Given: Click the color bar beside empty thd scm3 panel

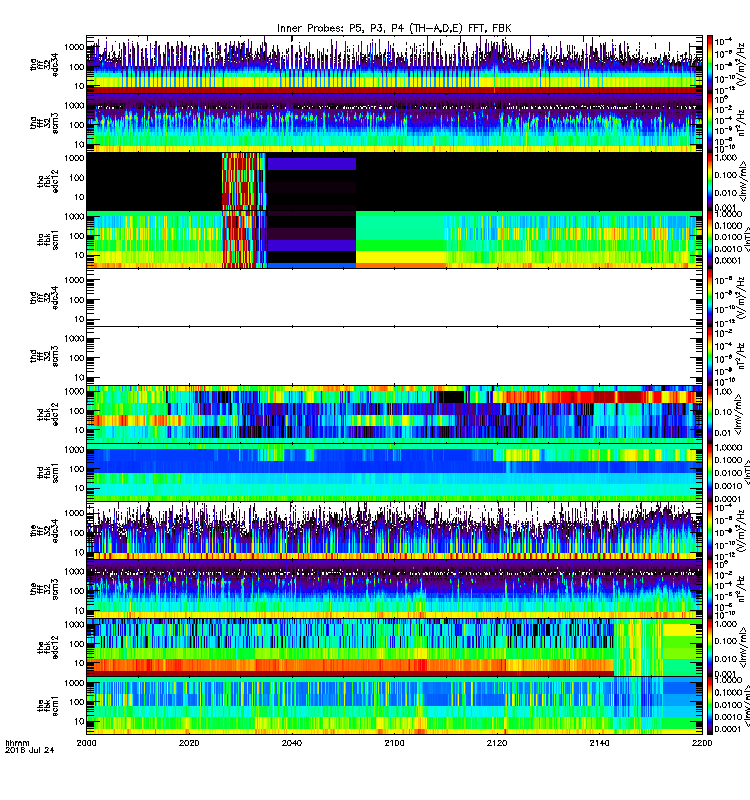Looking at the screenshot, I should tap(710, 356).
